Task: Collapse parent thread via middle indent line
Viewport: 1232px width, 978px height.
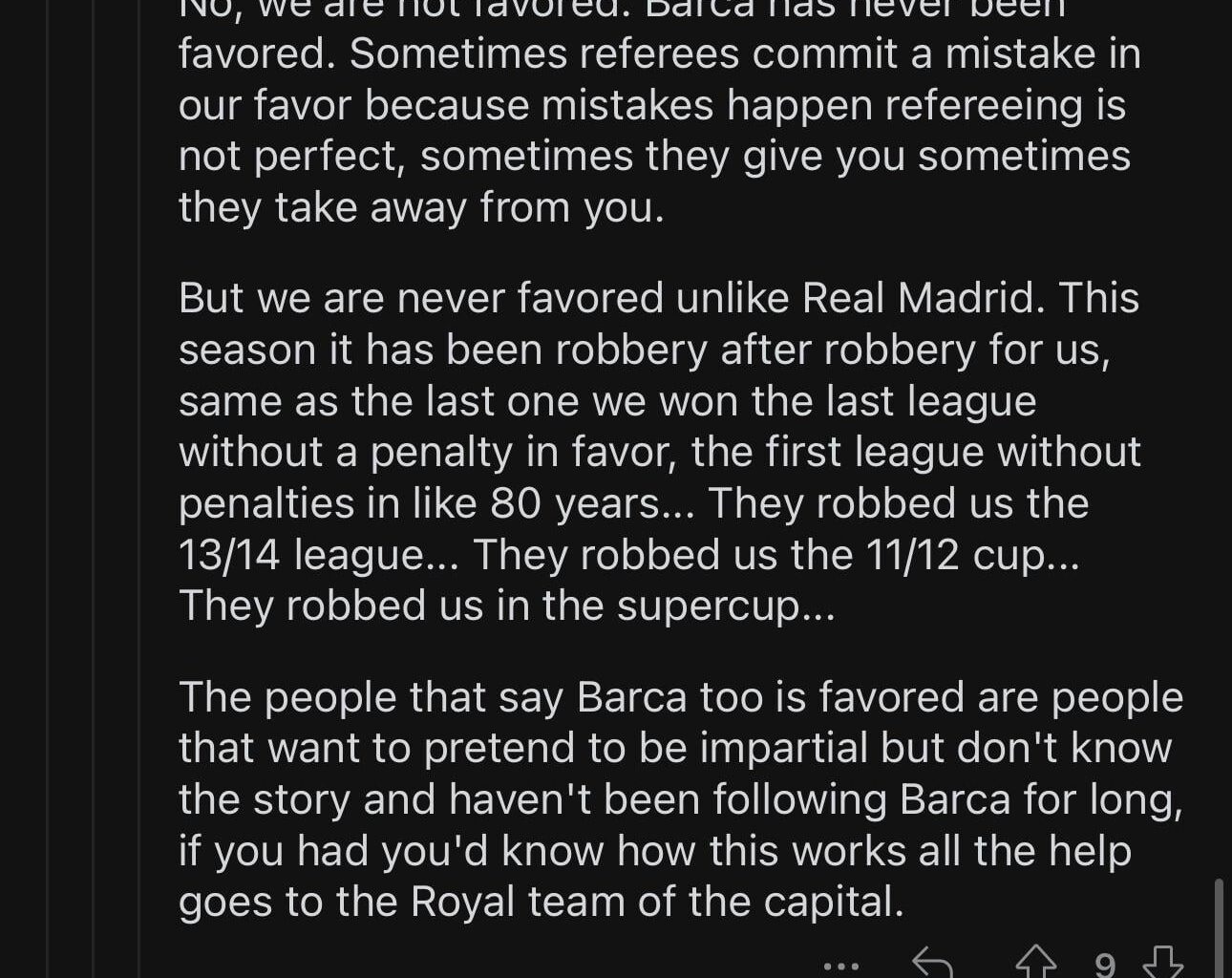Action: tap(94, 478)
